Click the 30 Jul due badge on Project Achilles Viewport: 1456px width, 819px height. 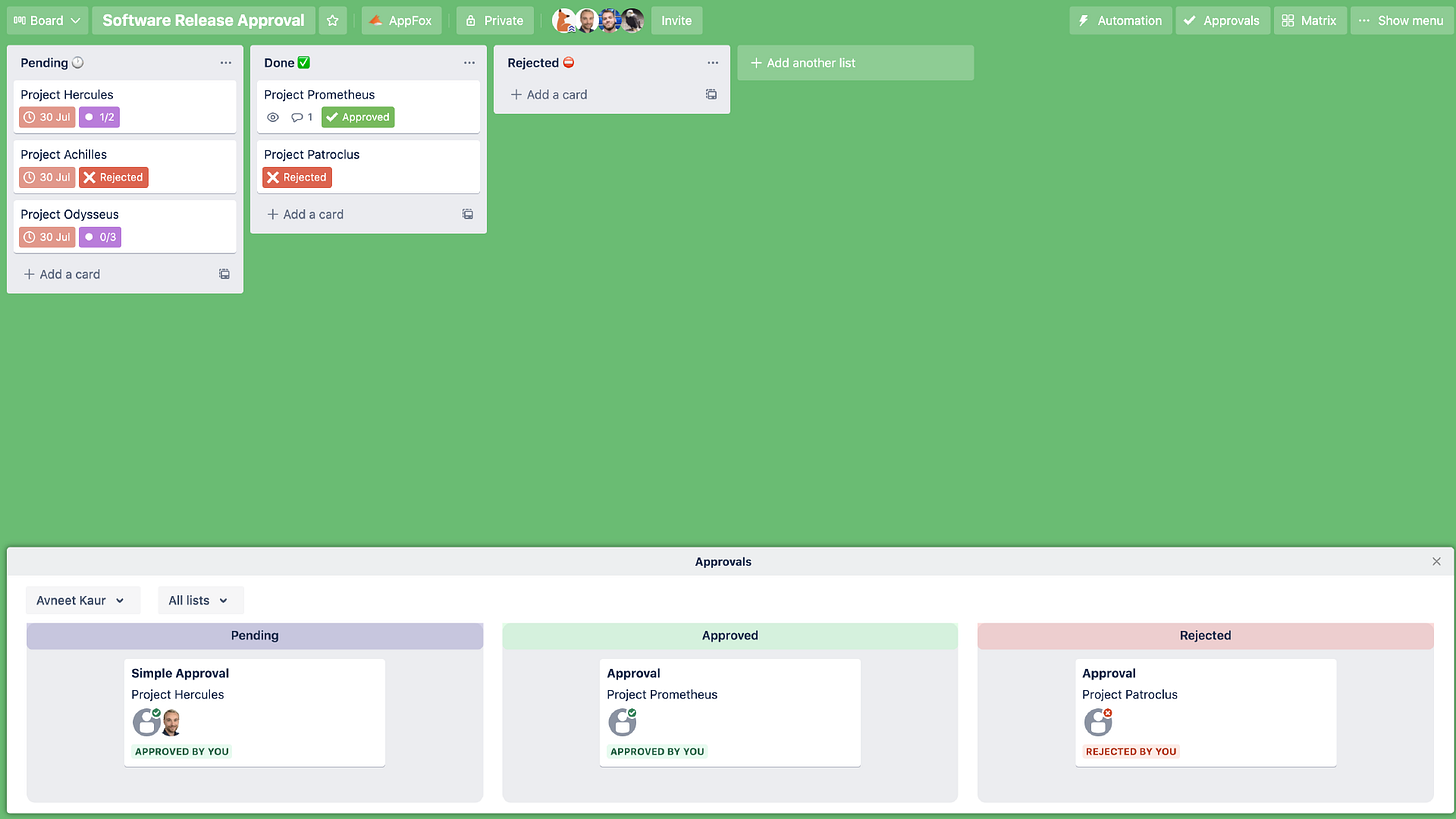[47, 177]
